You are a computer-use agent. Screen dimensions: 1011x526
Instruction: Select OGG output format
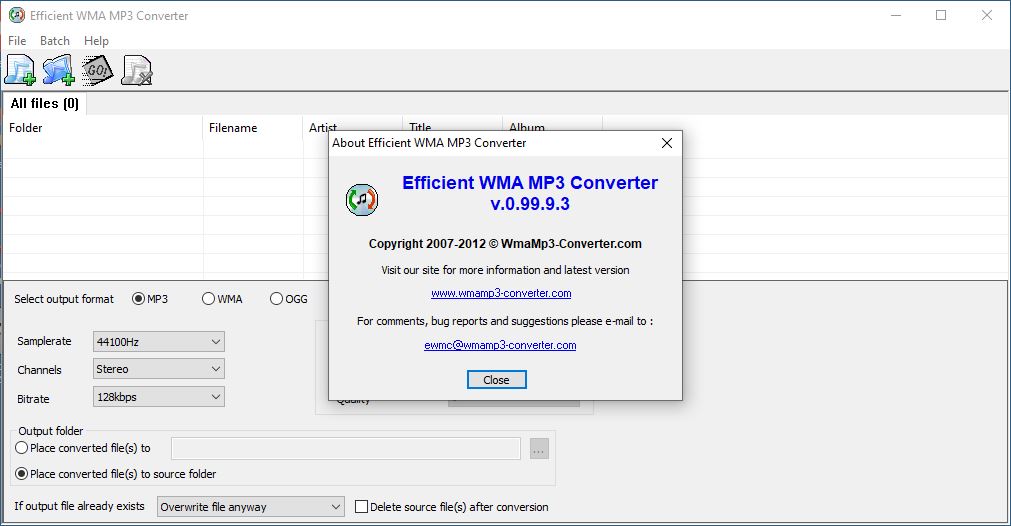(x=289, y=299)
